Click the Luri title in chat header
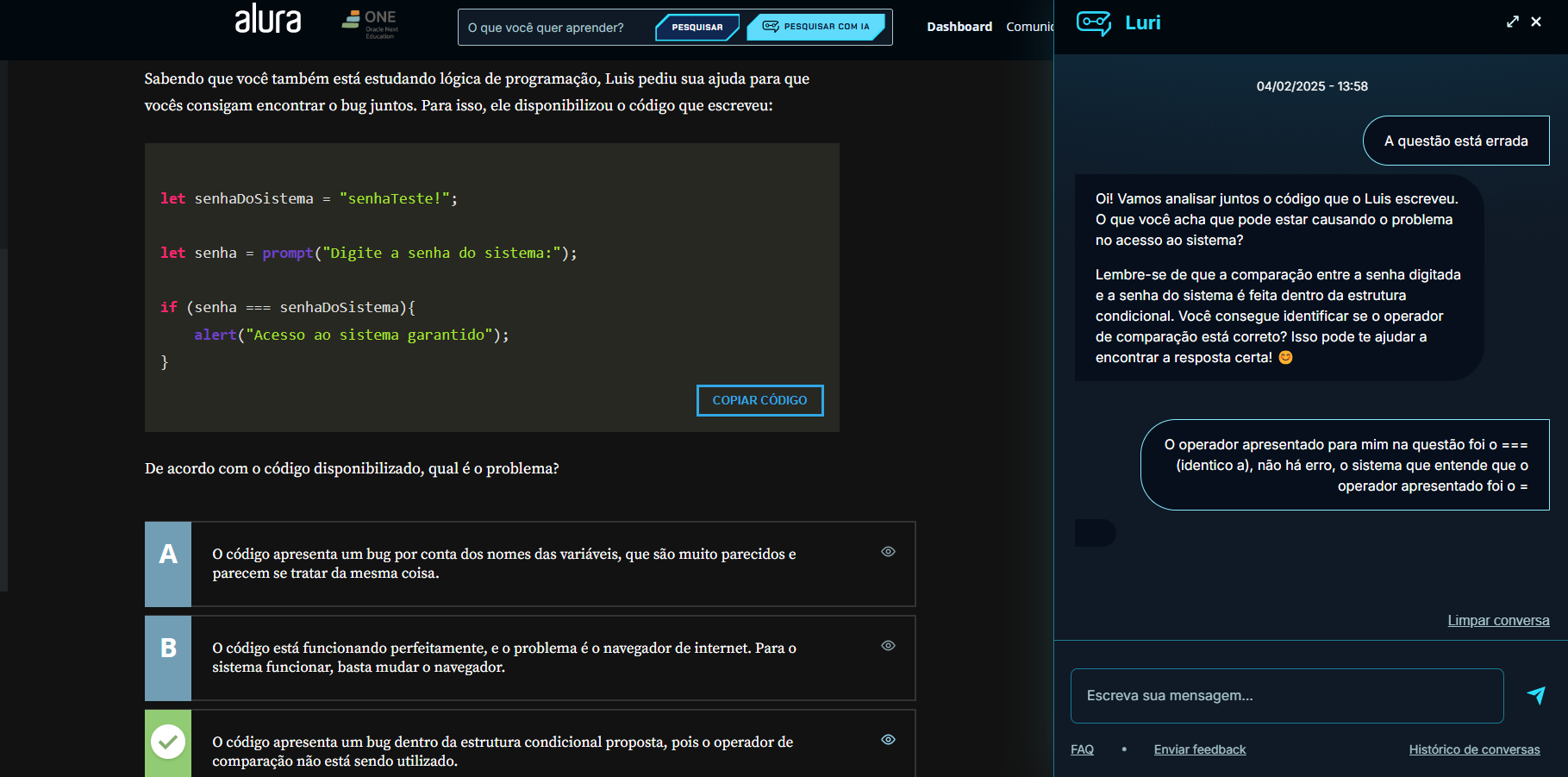1568x777 pixels. point(1142,23)
